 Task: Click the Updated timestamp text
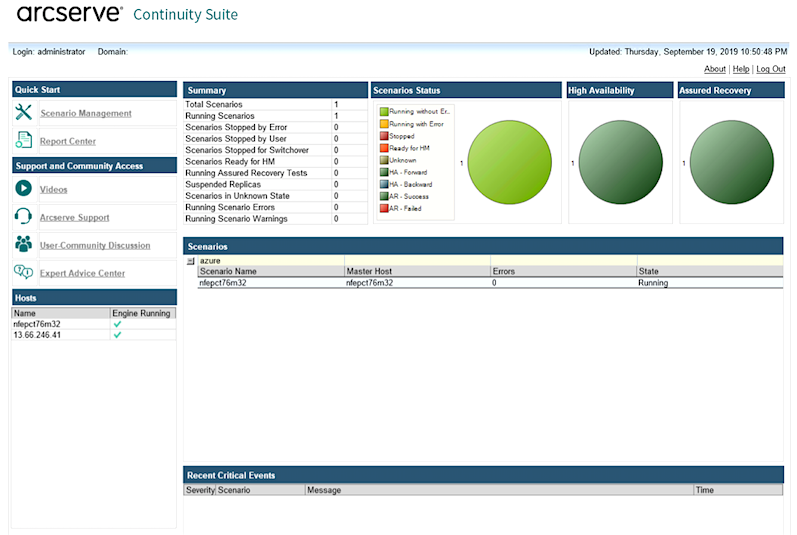tap(688, 52)
